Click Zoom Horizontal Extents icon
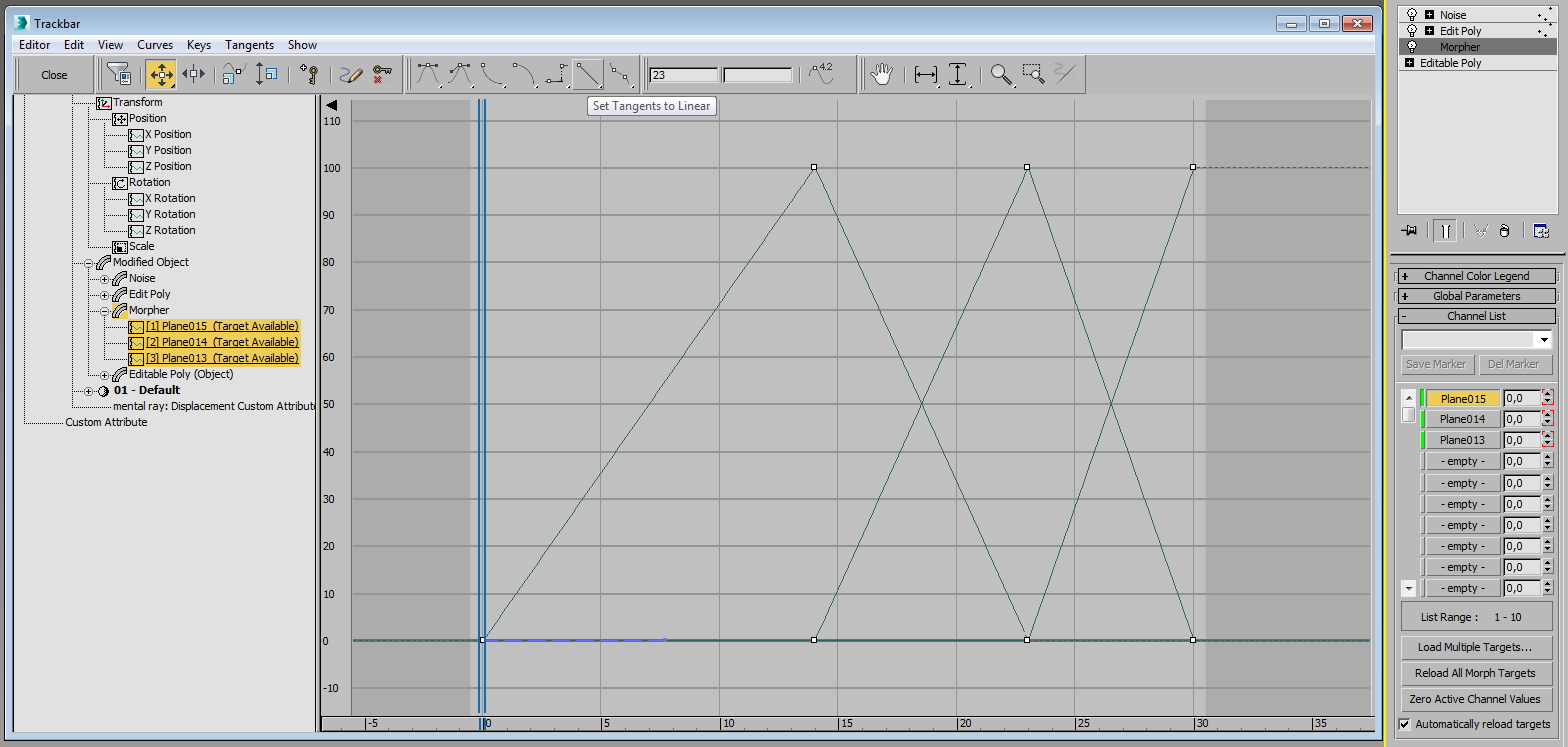Screen dimensions: 1568x747 [x=926, y=74]
